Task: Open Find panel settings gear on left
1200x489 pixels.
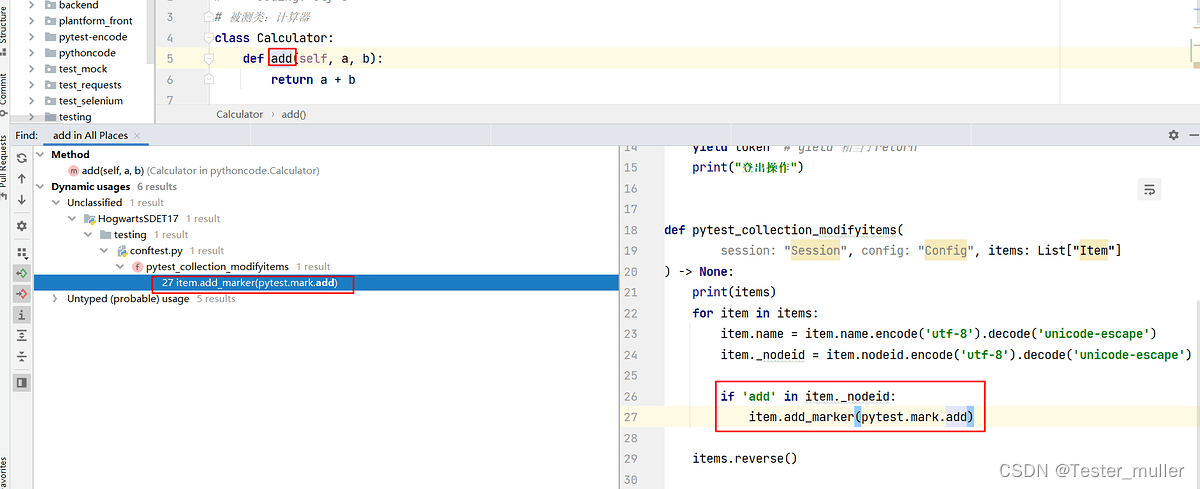Action: (22, 226)
